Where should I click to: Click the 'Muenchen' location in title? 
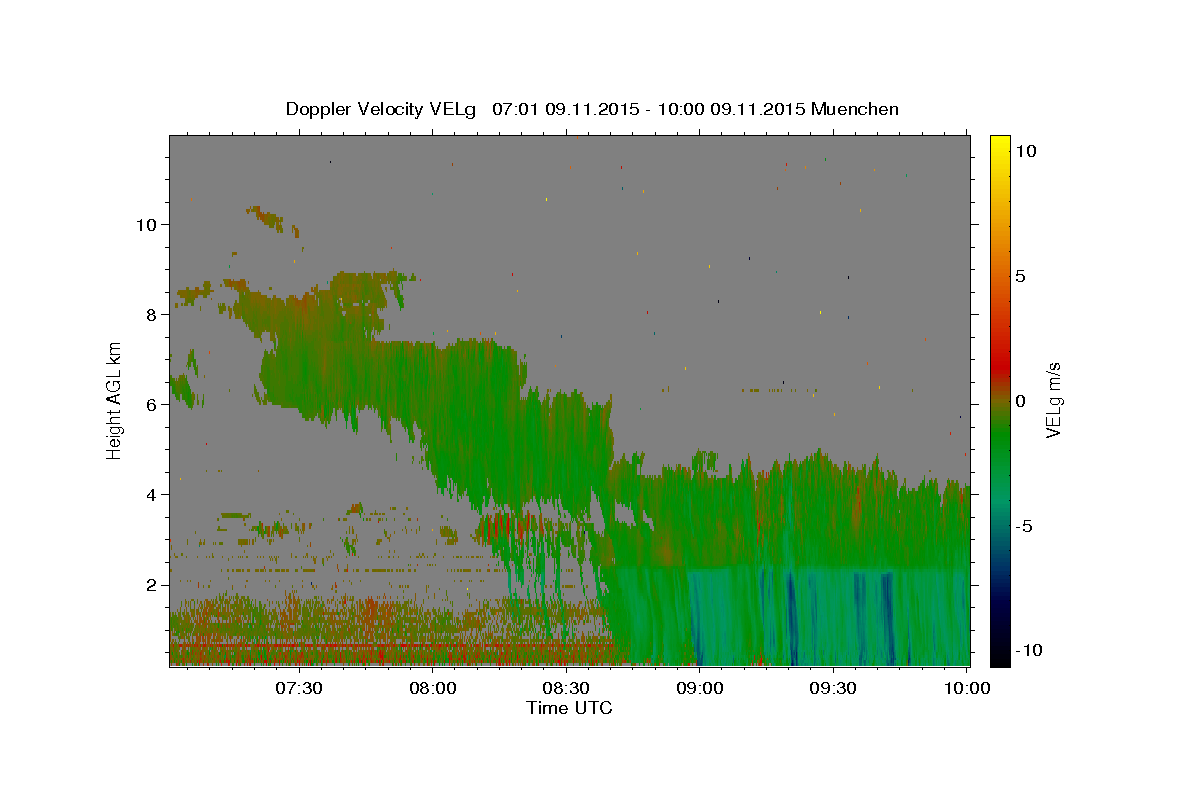click(855, 109)
